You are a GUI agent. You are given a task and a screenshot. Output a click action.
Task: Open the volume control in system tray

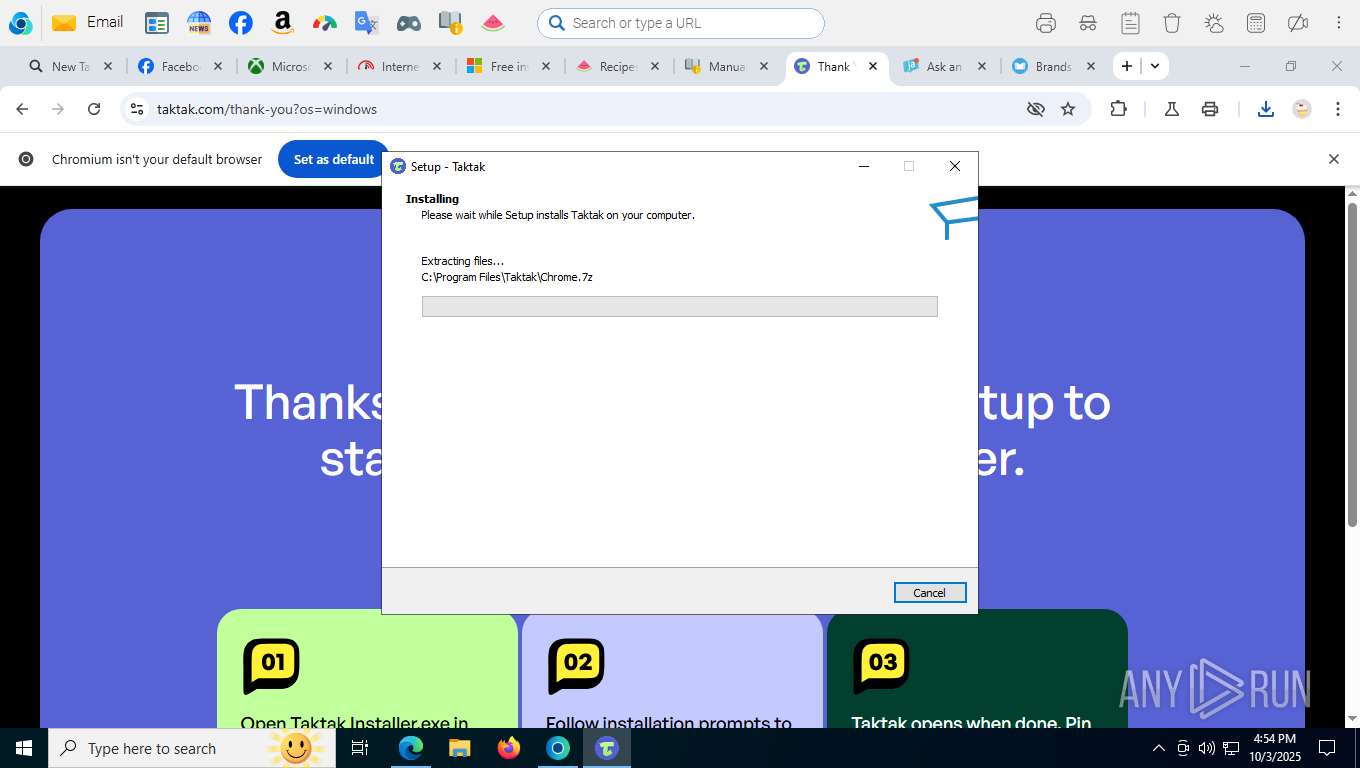coord(1207,748)
